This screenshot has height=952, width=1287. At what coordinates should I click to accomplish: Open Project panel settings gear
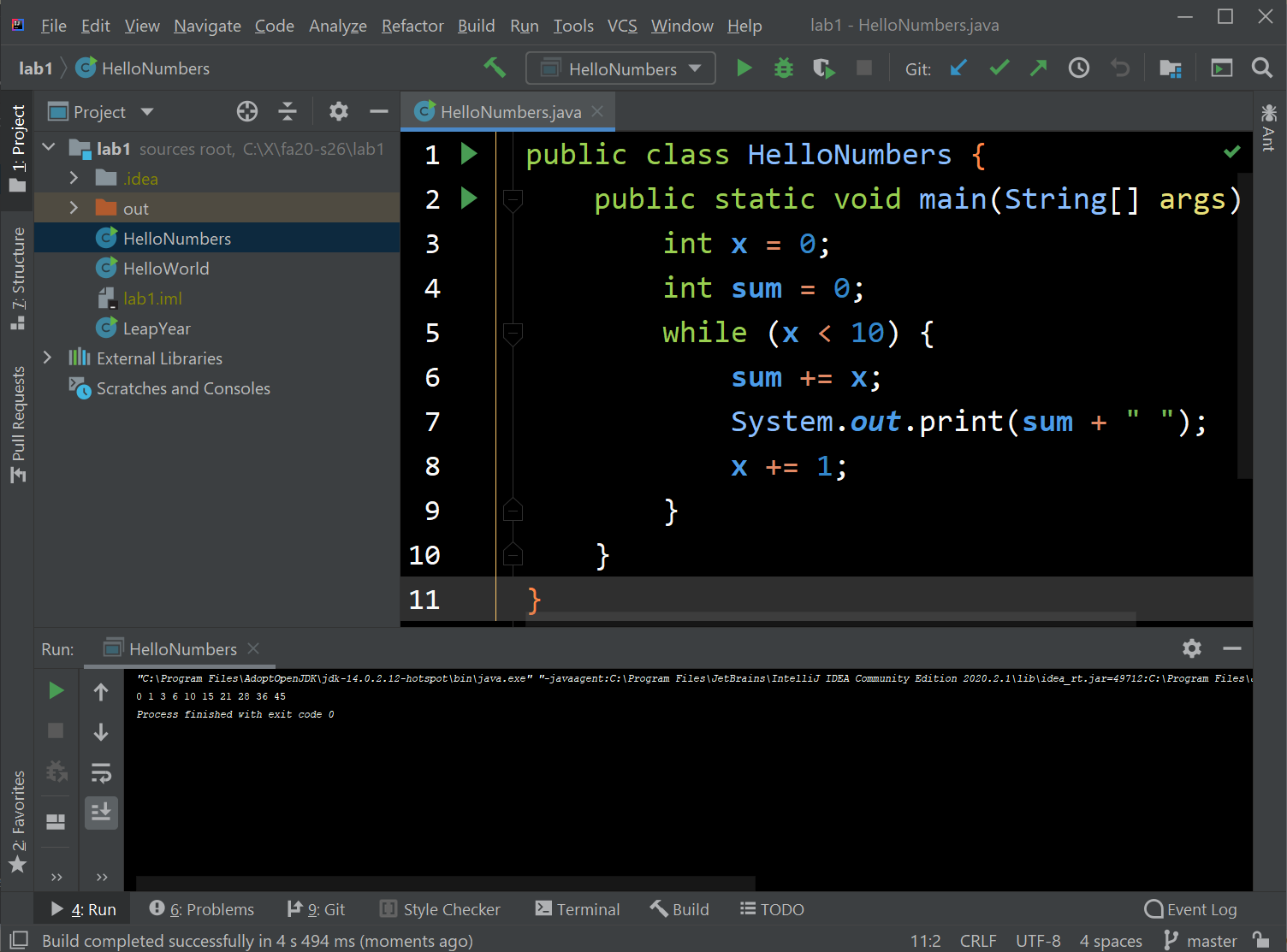coord(339,111)
